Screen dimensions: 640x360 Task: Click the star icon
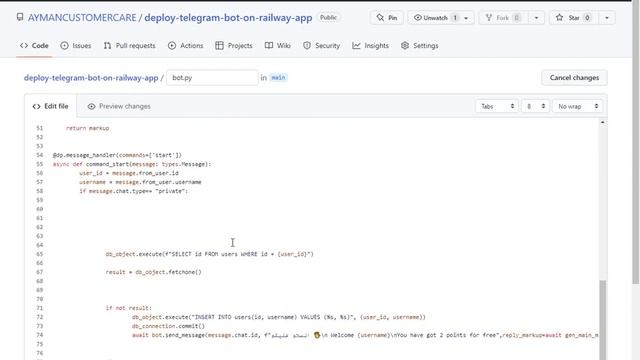point(559,18)
